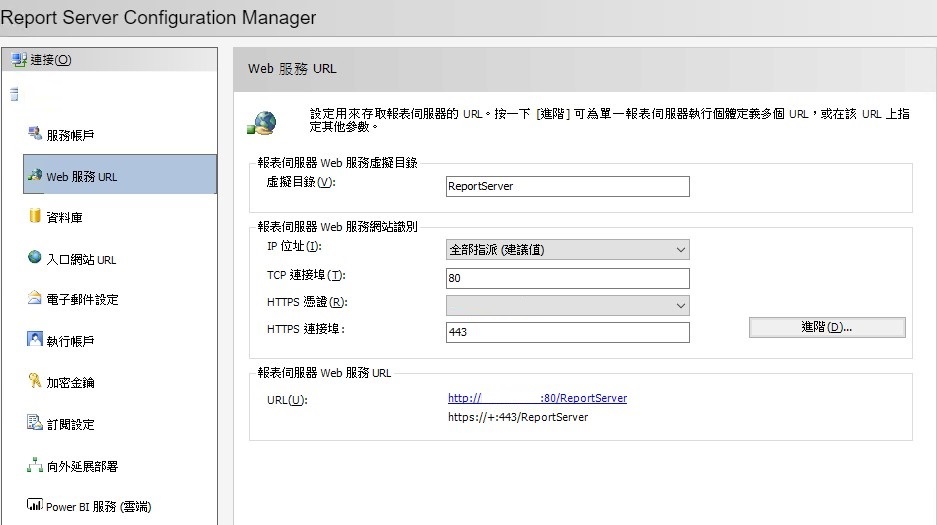Focus the TCP 連接埠 field with 80
The image size is (937, 525).
567,277
